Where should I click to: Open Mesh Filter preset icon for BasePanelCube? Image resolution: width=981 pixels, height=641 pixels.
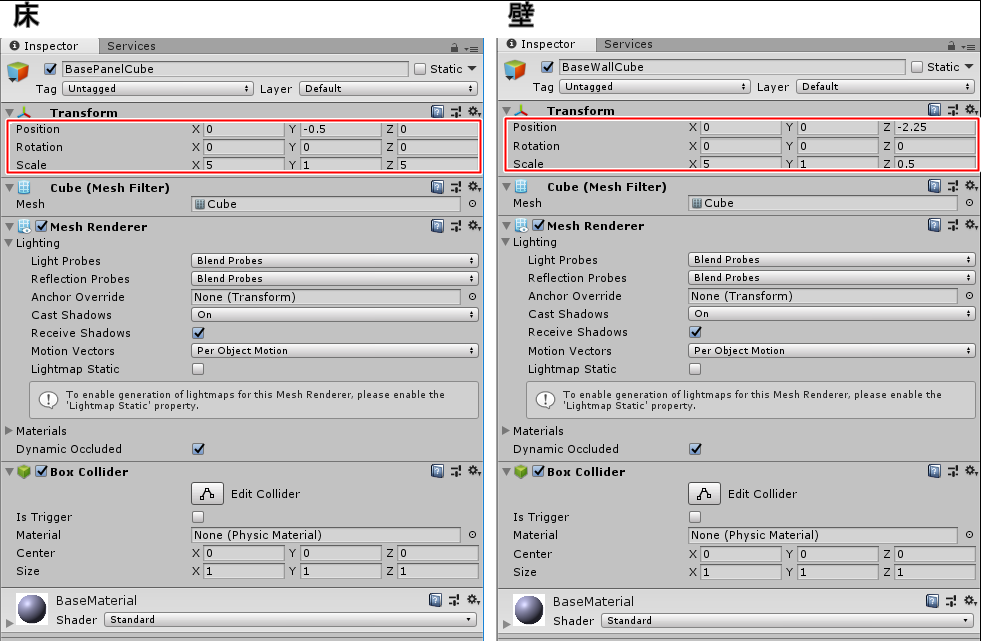point(456,186)
